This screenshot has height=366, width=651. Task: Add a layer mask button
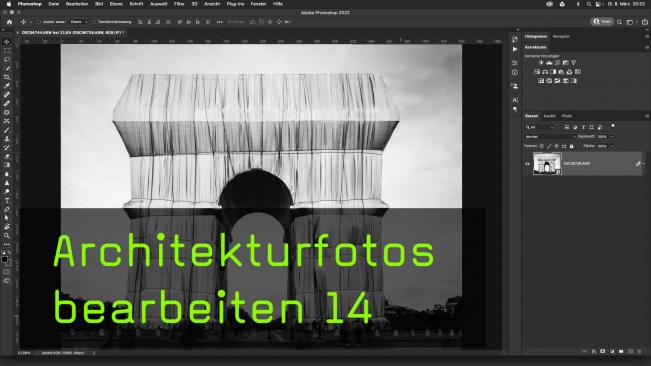click(603, 351)
